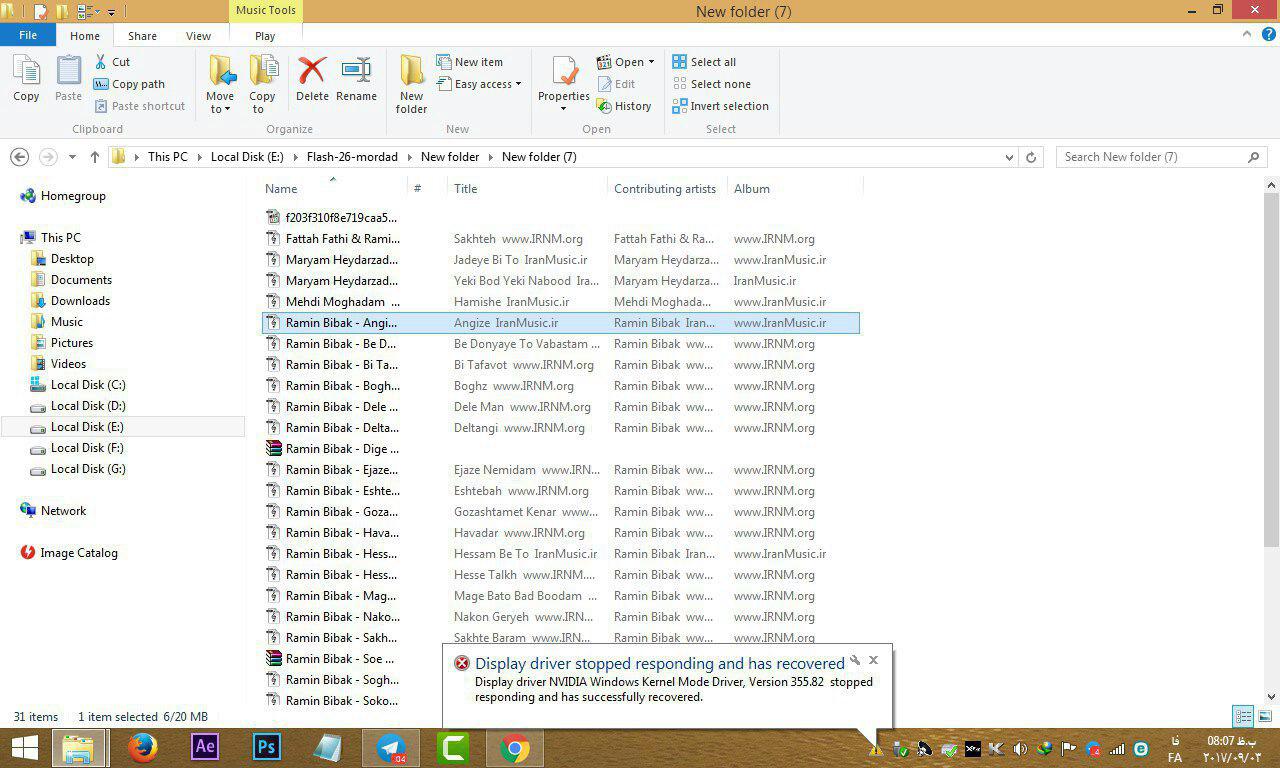Collapse the ribbon with the chevron

[1247, 35]
